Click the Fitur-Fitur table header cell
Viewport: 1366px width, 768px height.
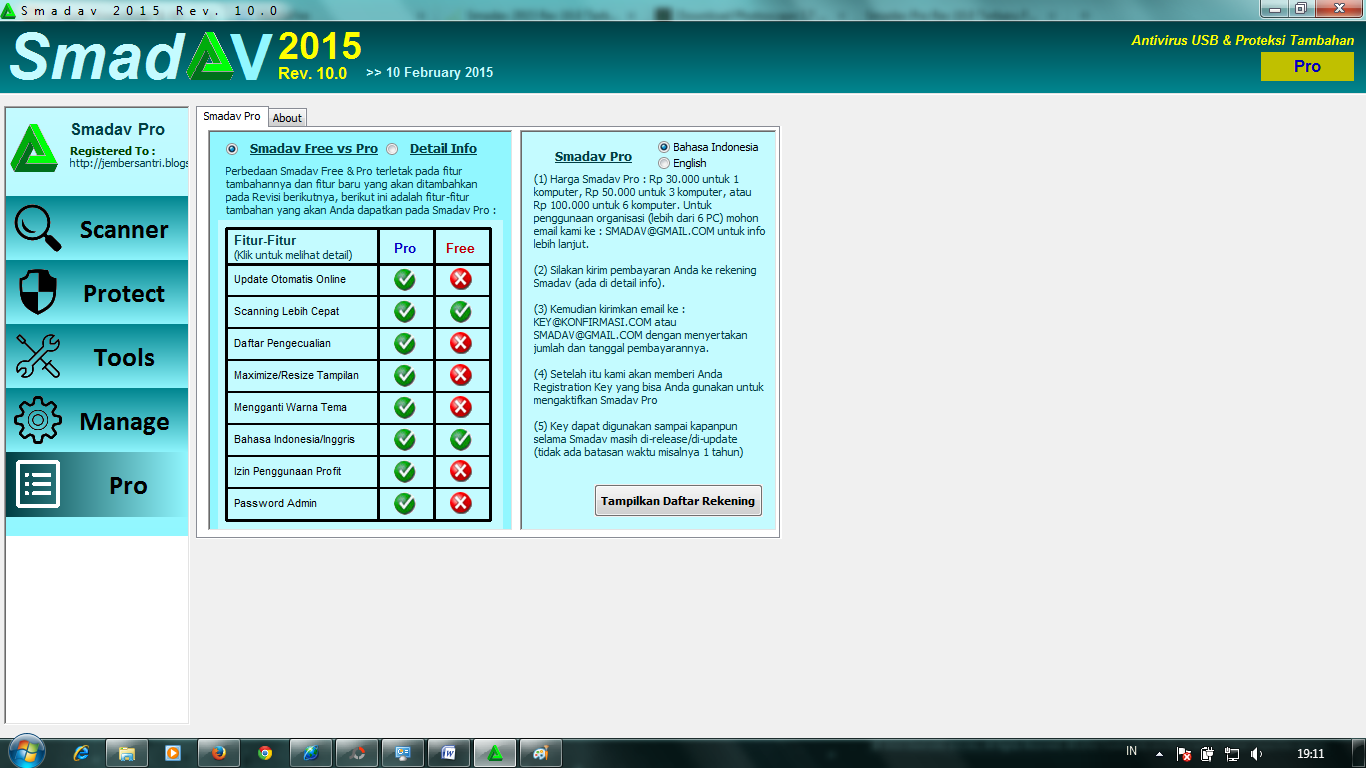pyautogui.click(x=302, y=247)
